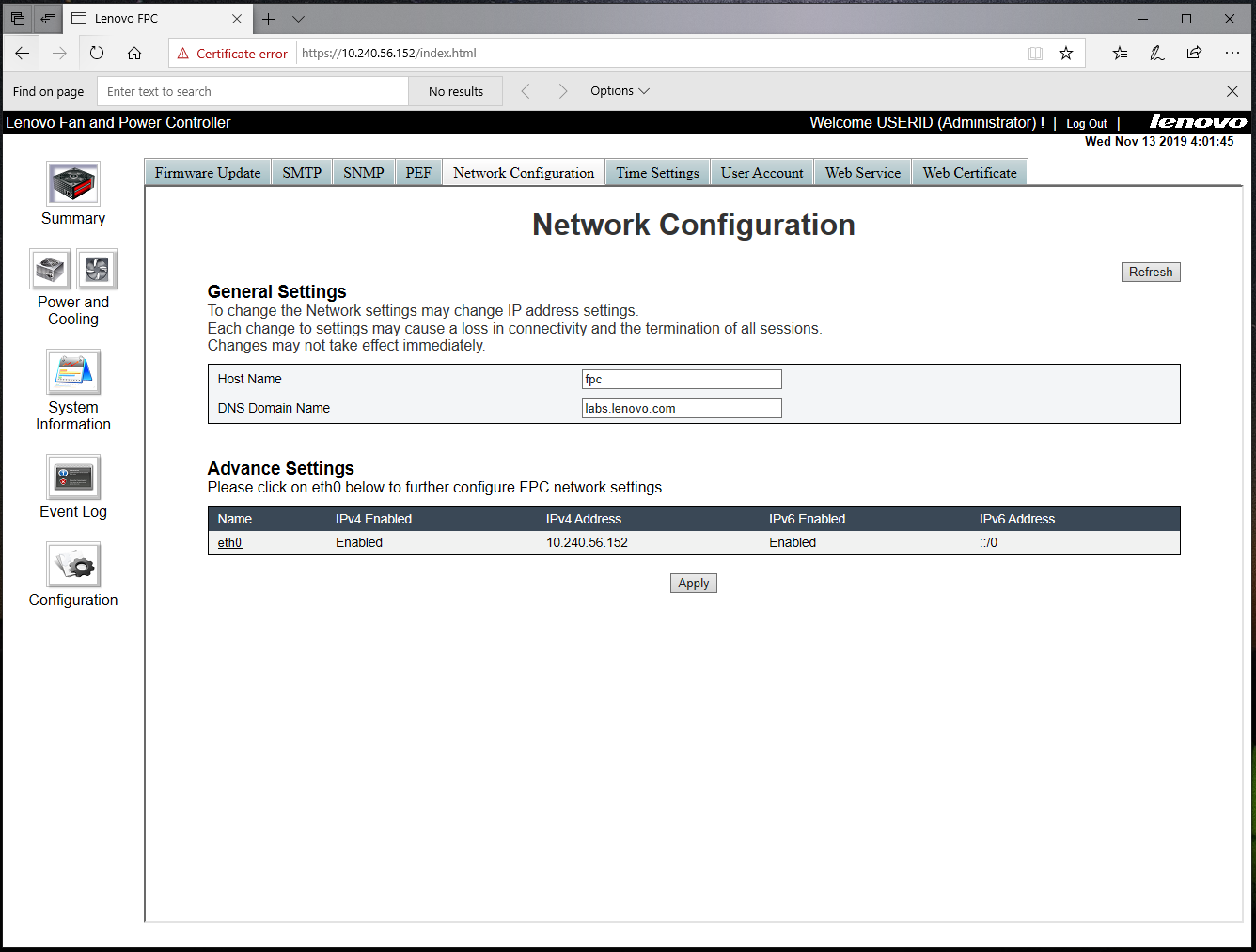1256x952 pixels.
Task: Open the Web Certificate tab
Action: 969,173
